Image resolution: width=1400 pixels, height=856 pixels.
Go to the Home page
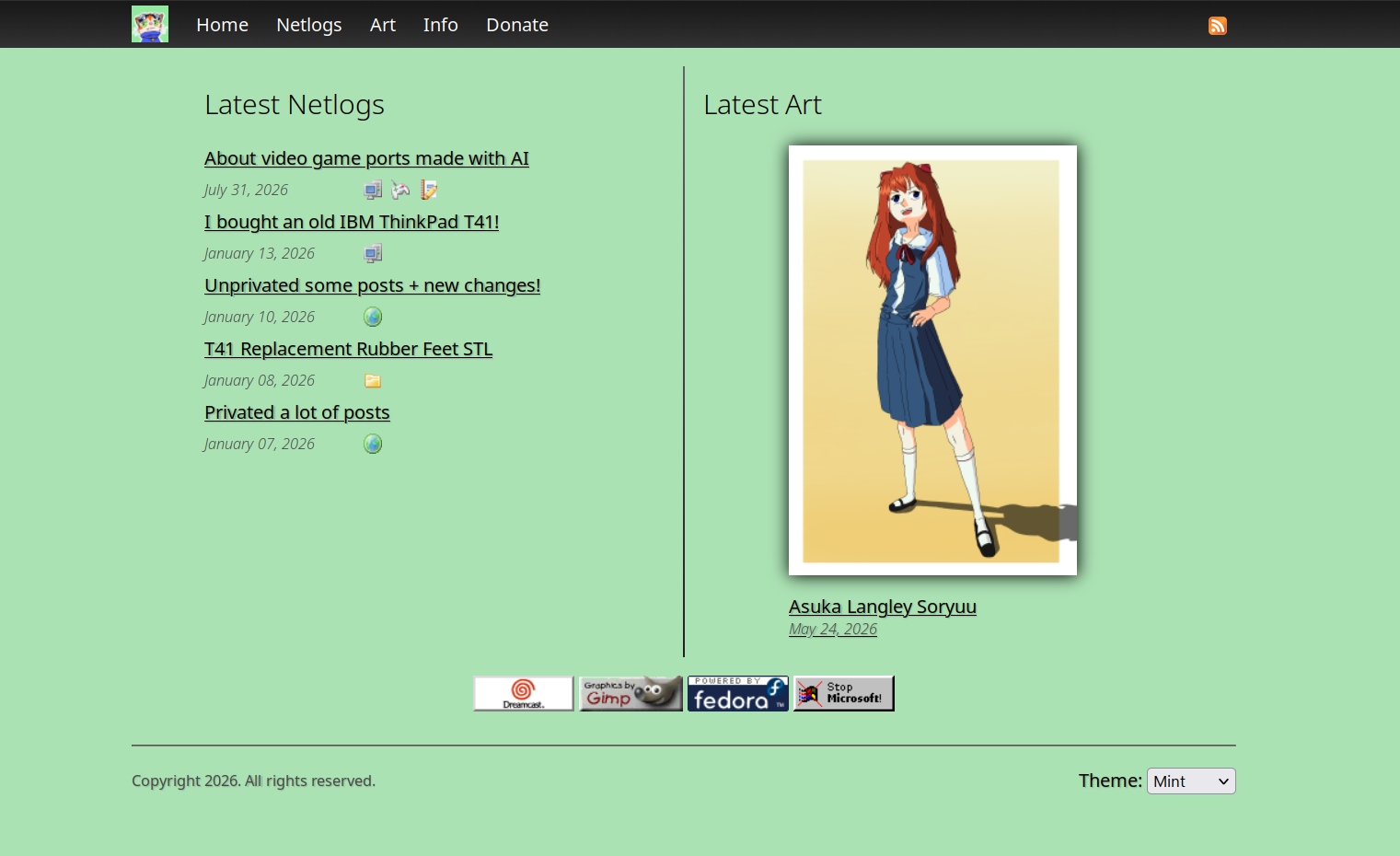click(223, 25)
